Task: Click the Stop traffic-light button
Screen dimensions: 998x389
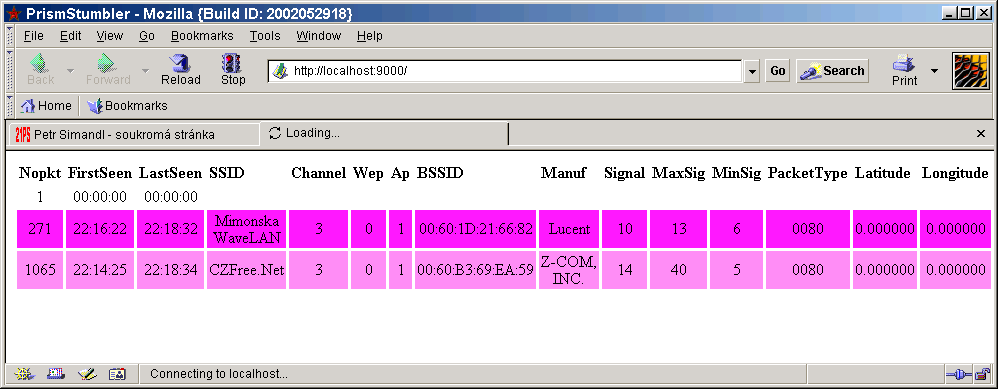Action: [233, 69]
